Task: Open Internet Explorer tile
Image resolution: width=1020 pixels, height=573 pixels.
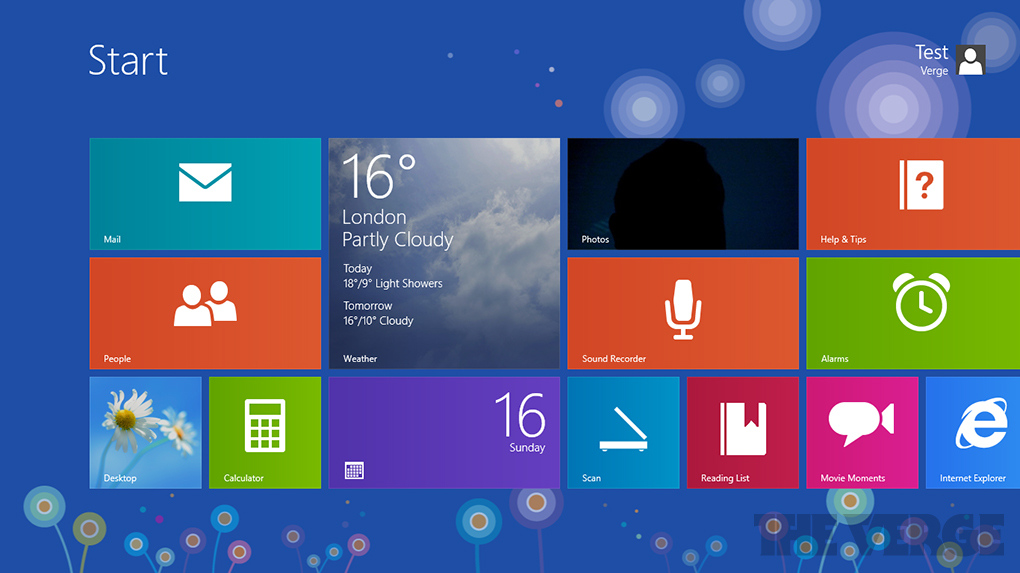Action: (x=973, y=432)
